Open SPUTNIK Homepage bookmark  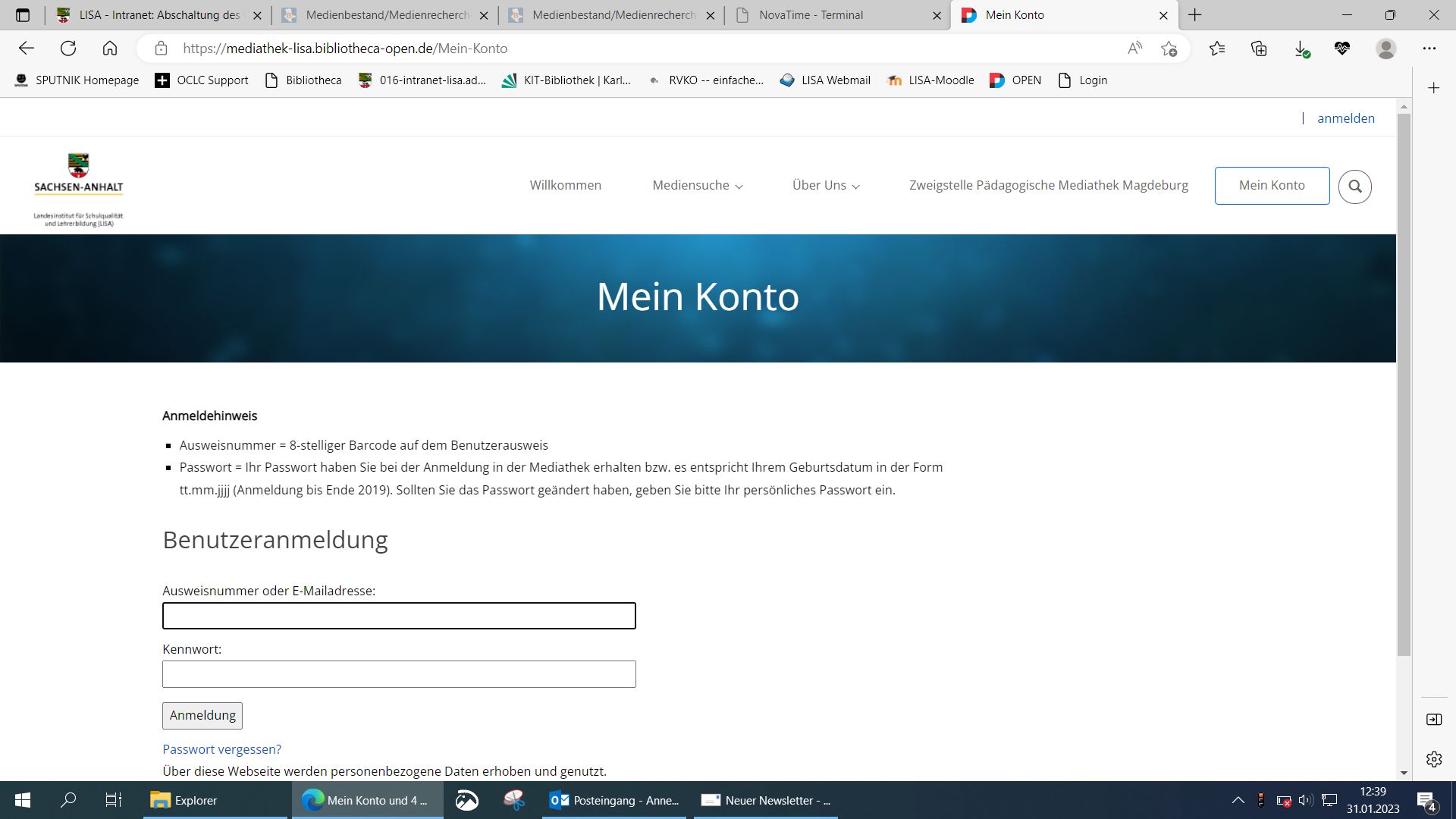(x=77, y=80)
